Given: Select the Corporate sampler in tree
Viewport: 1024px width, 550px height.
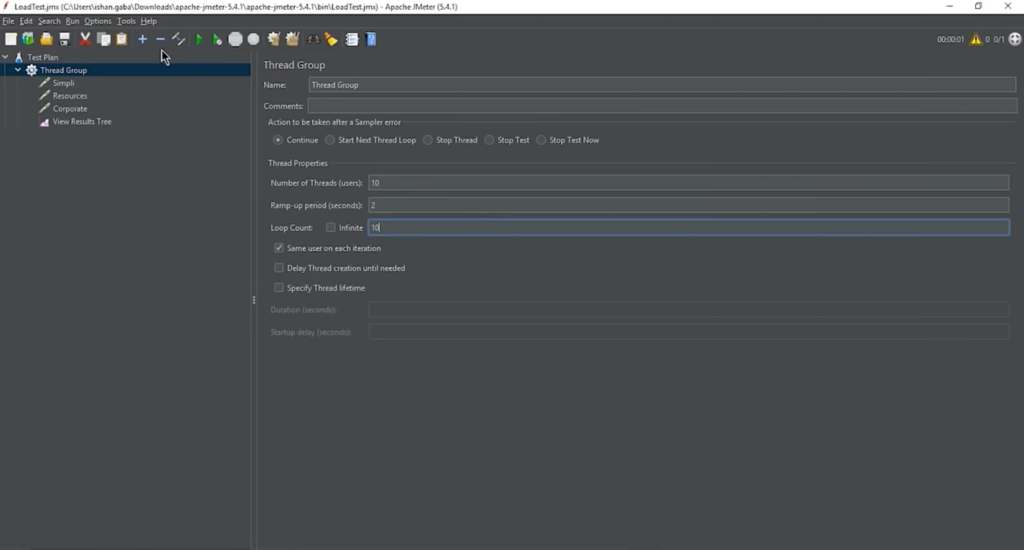Looking at the screenshot, I should 69,109.
